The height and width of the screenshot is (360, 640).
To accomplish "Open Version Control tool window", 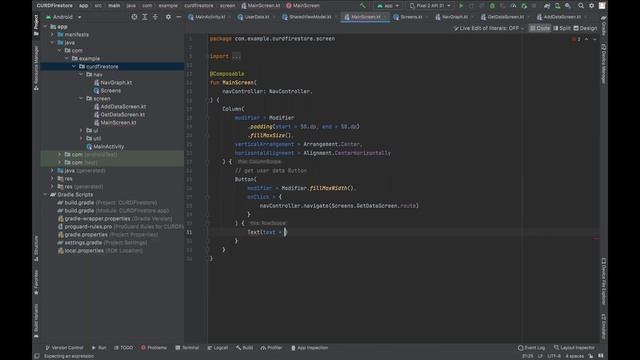I will point(64,348).
